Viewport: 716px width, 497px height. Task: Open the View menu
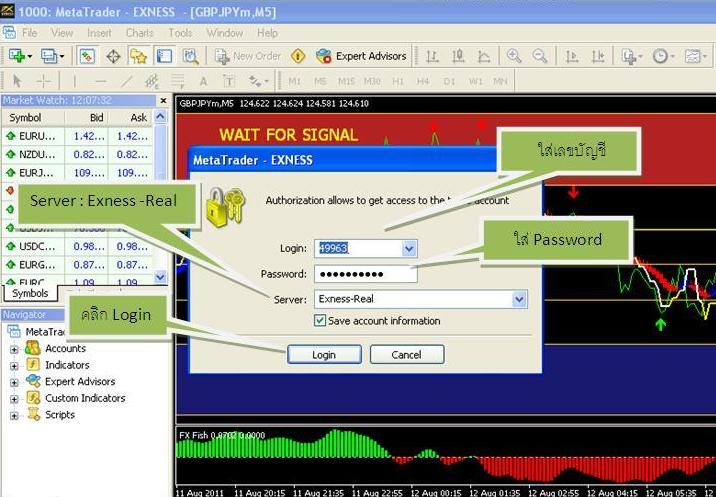[62, 33]
